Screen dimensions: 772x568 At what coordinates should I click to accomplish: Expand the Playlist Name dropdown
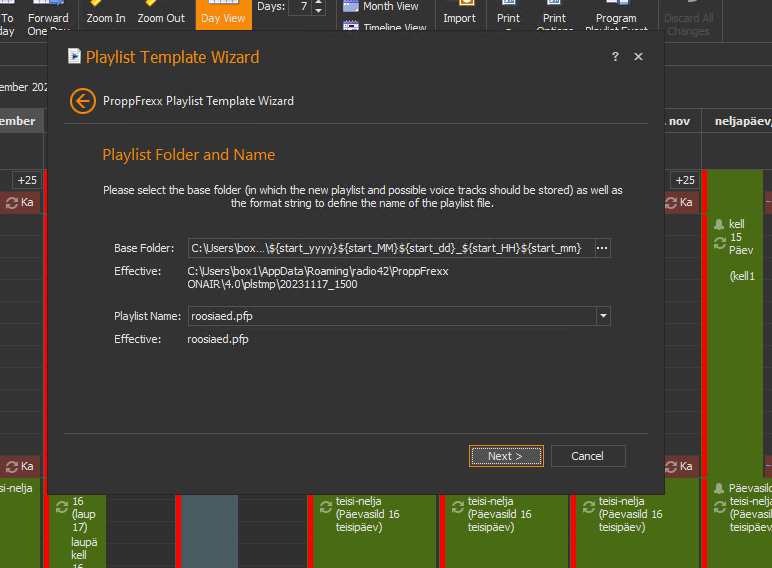tap(602, 316)
